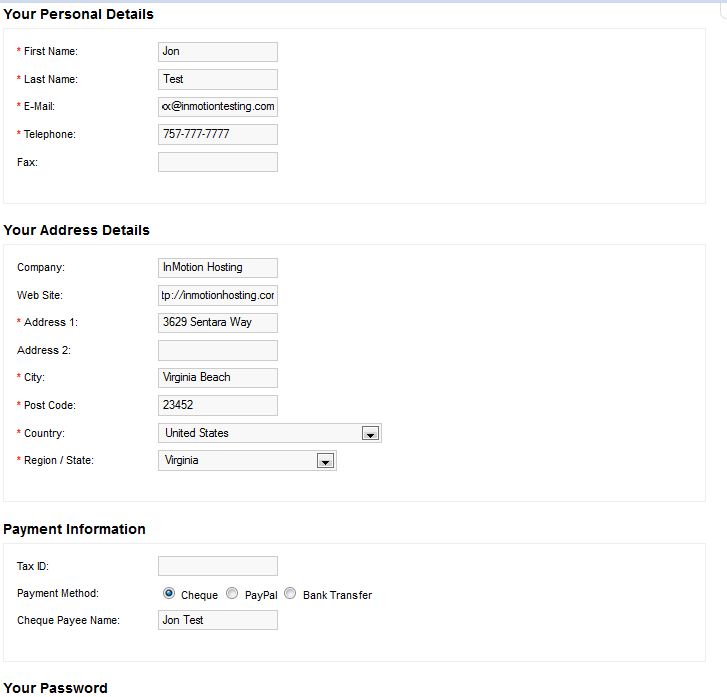Image resolution: width=727 pixels, height=697 pixels.
Task: Click the Country dropdown arrow button
Action: coord(370,434)
